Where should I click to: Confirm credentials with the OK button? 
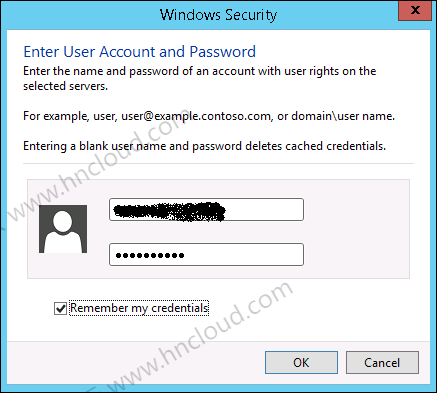(x=301, y=362)
